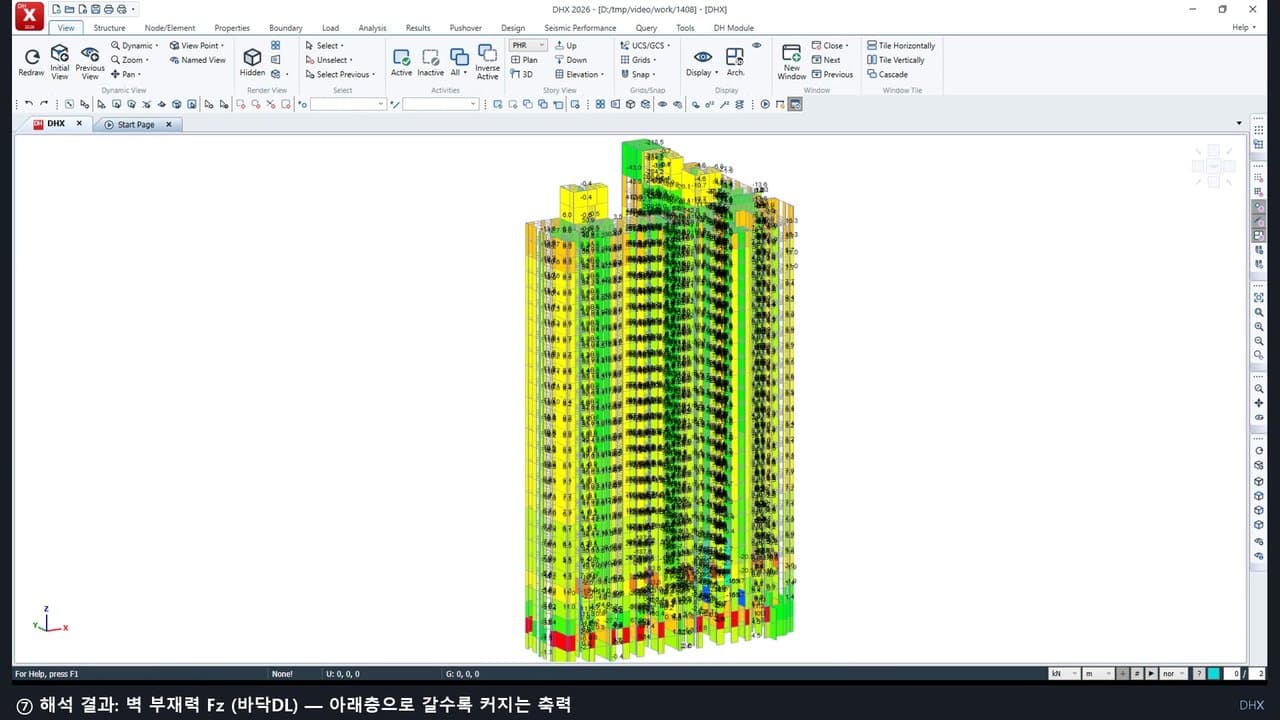Toggle the small eye icon in Display group
Image resolution: width=1280 pixels, height=720 pixels.
click(757, 45)
